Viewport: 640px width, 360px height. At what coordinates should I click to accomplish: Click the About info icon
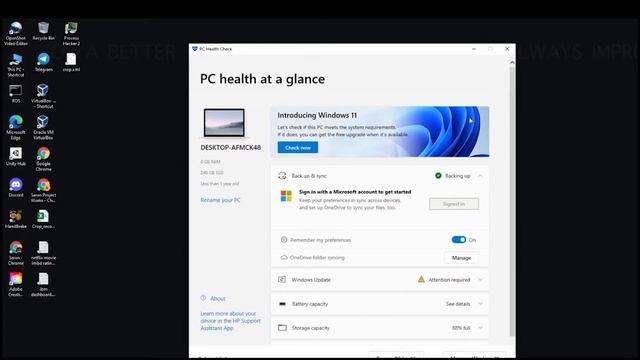(203, 298)
